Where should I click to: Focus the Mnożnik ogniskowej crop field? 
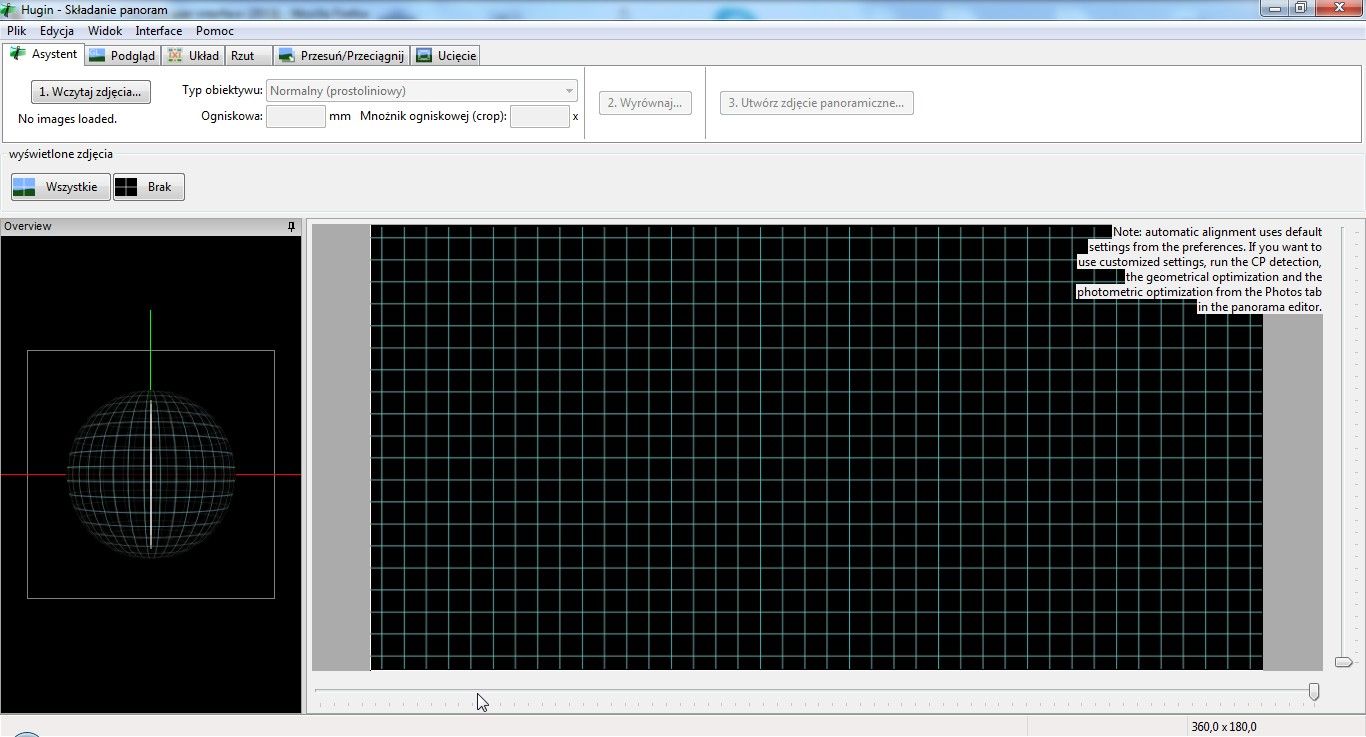coord(540,116)
